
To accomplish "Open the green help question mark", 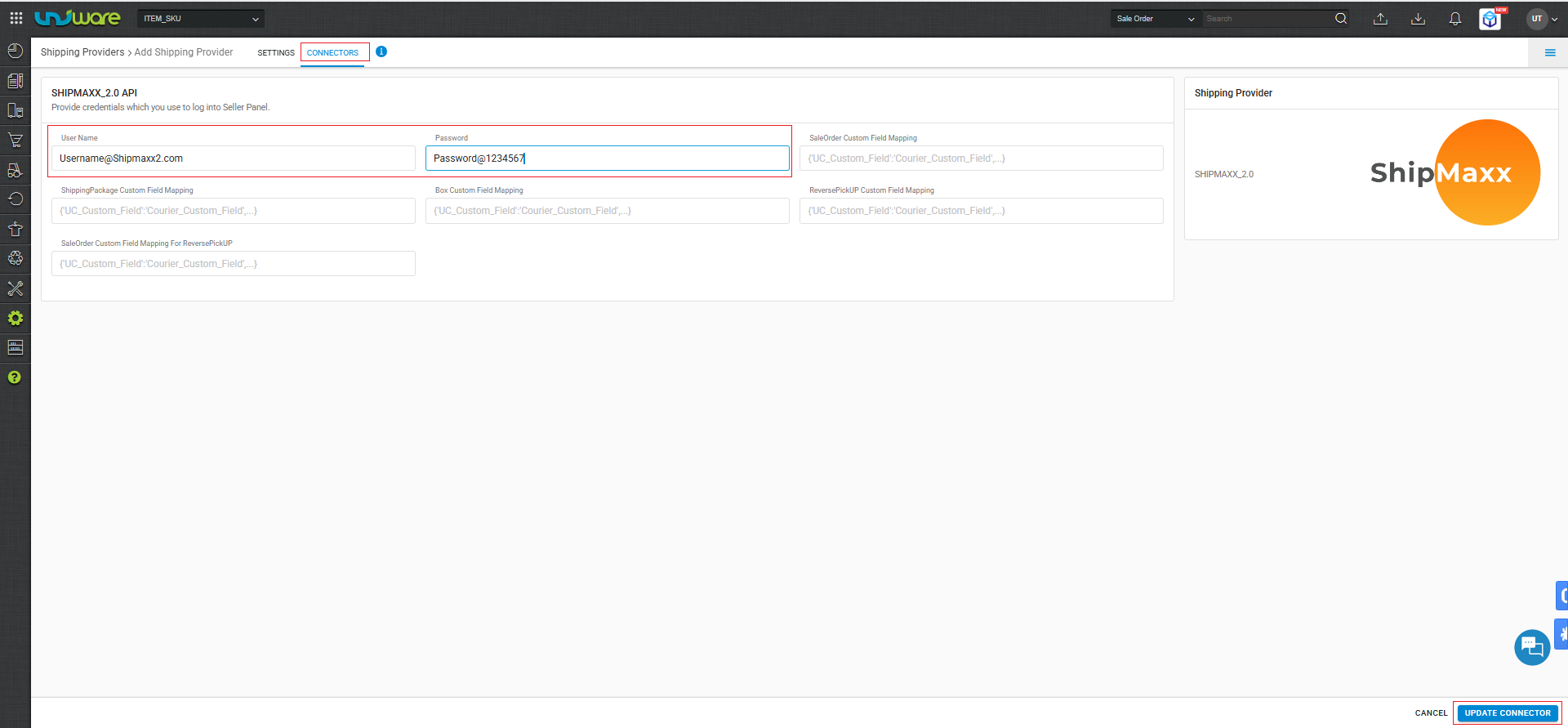I will [x=15, y=377].
